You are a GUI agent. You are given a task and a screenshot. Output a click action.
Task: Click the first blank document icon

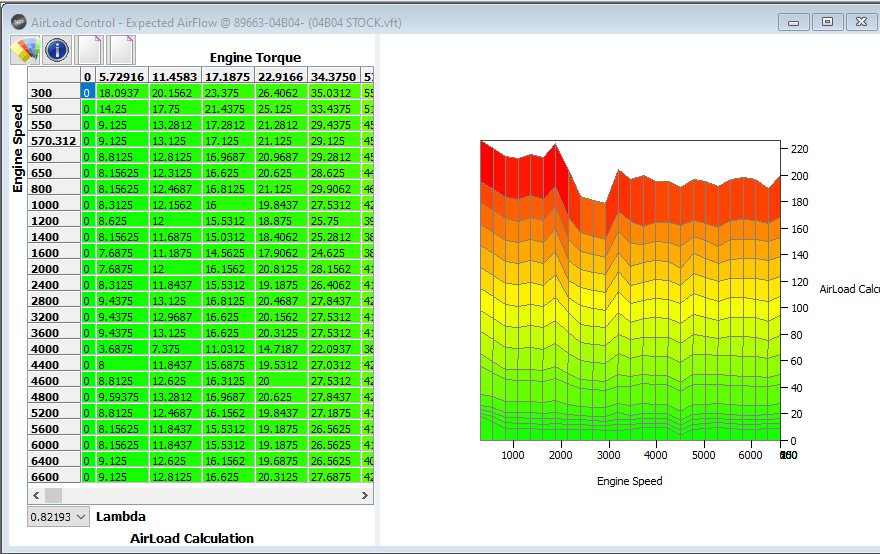point(90,50)
